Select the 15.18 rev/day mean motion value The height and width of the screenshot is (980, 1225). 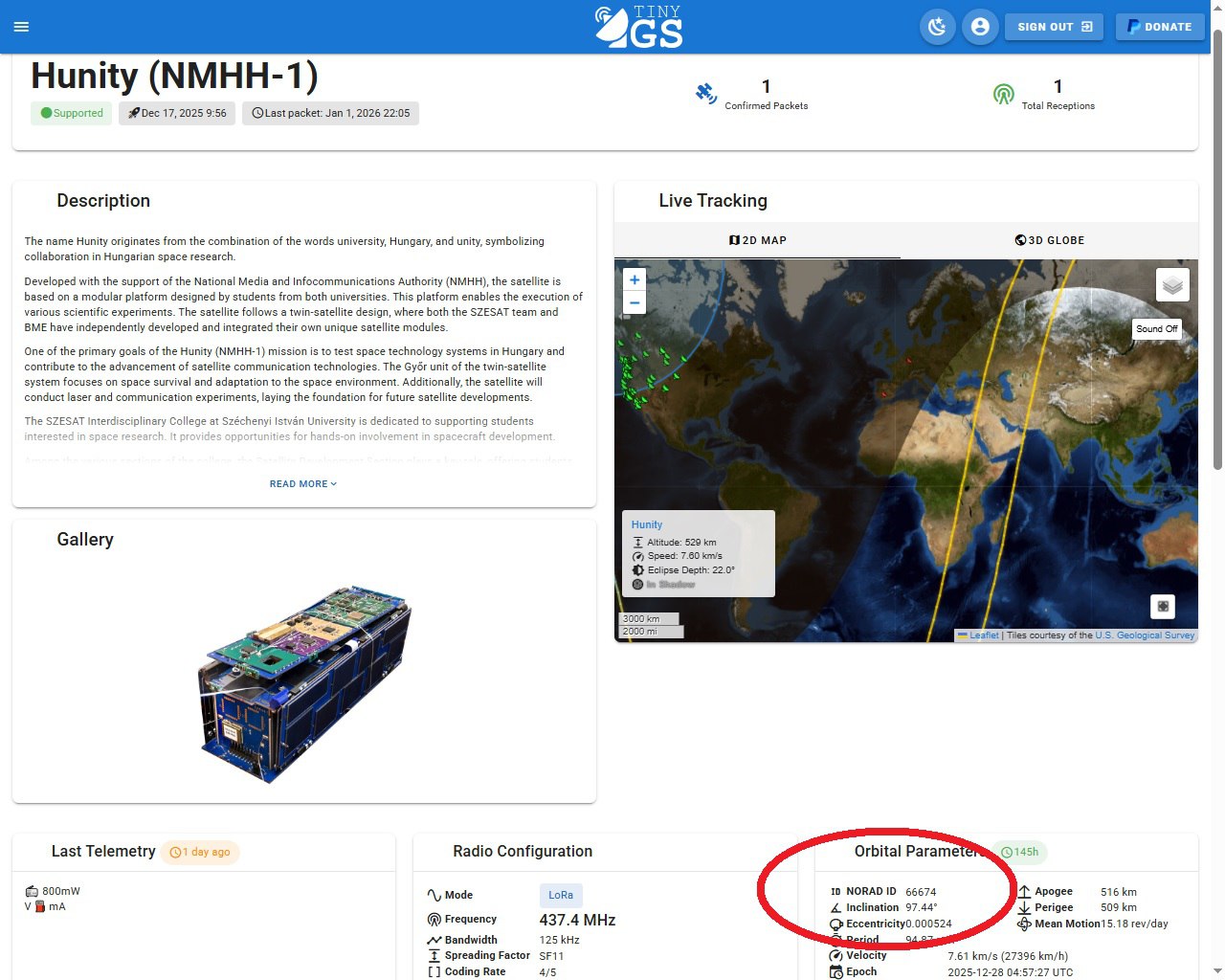1134,924
